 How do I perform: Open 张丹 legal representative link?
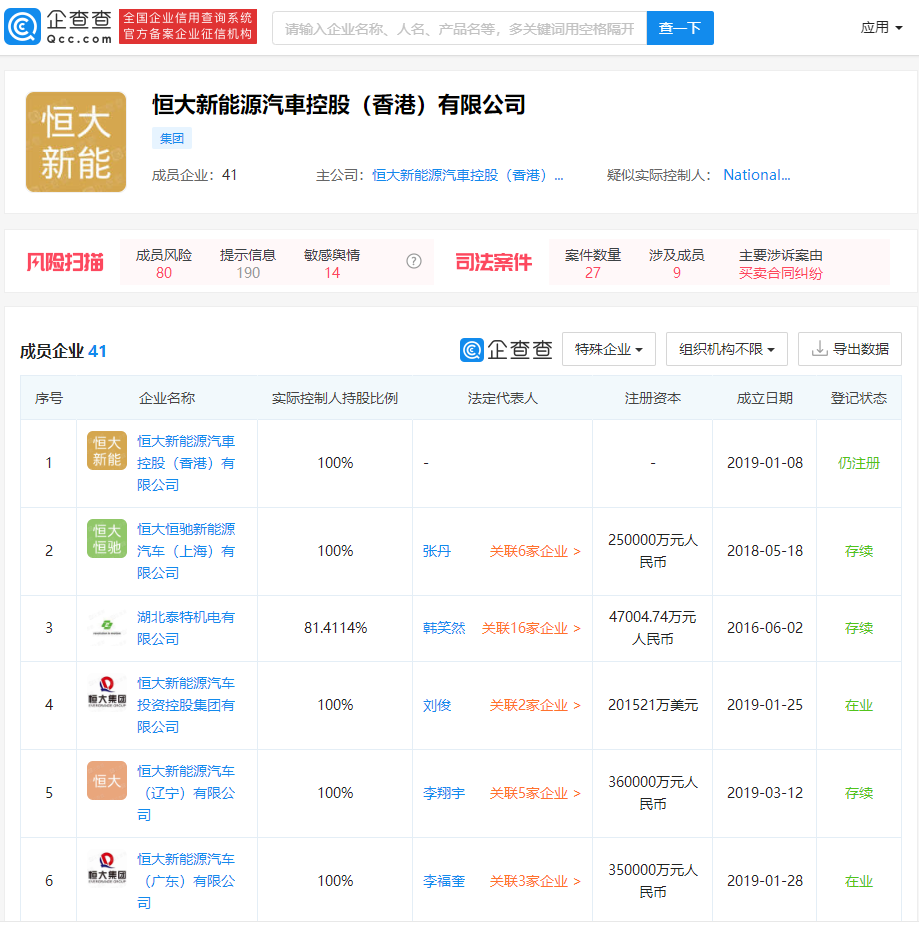[437, 551]
